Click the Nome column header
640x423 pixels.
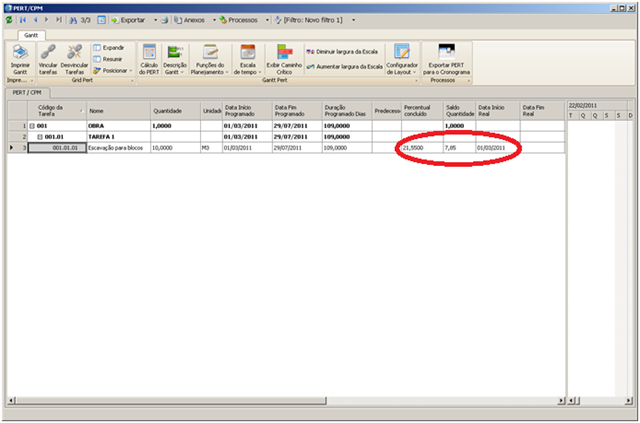[x=119, y=111]
